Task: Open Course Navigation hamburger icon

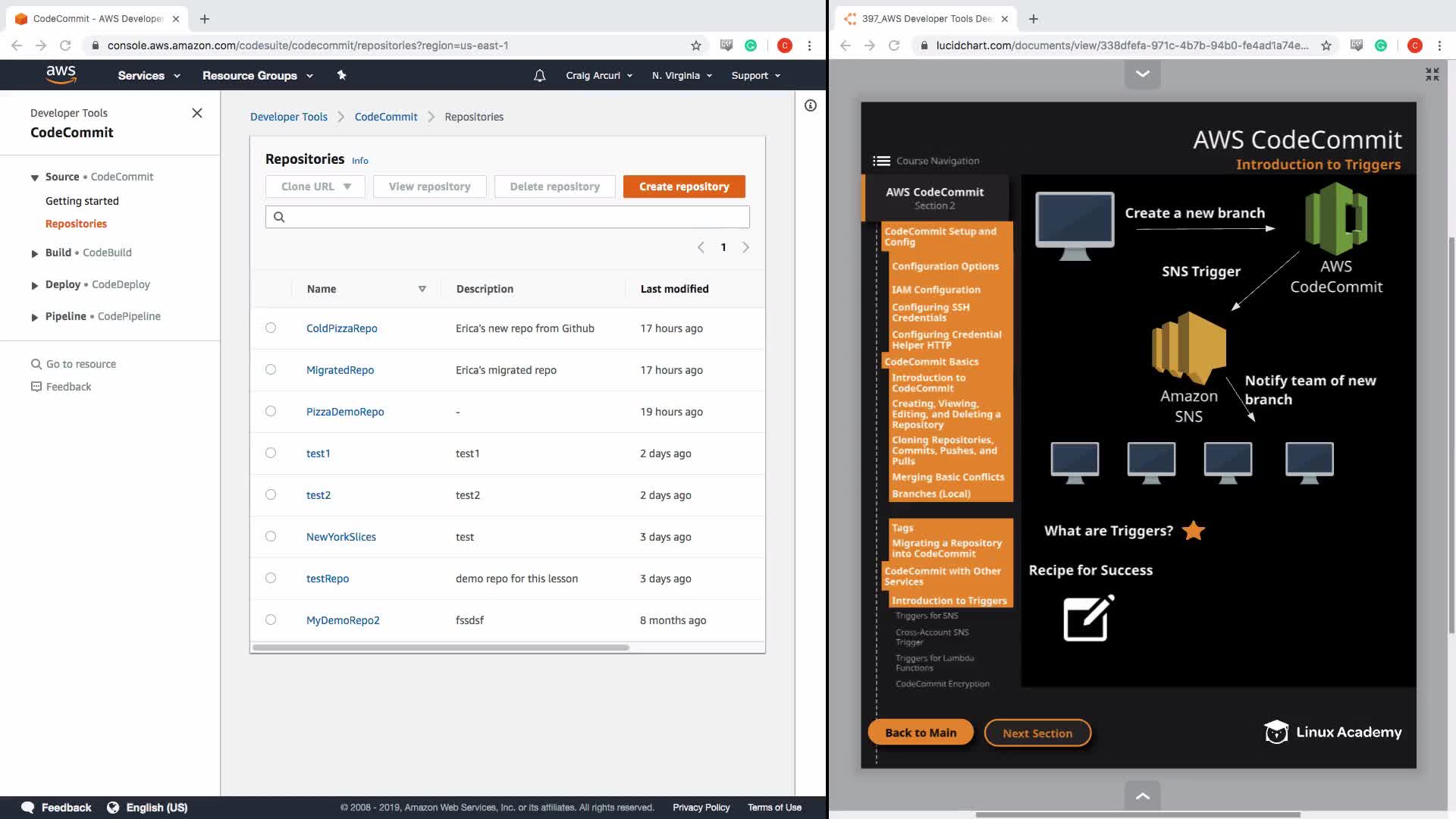Action: [881, 161]
